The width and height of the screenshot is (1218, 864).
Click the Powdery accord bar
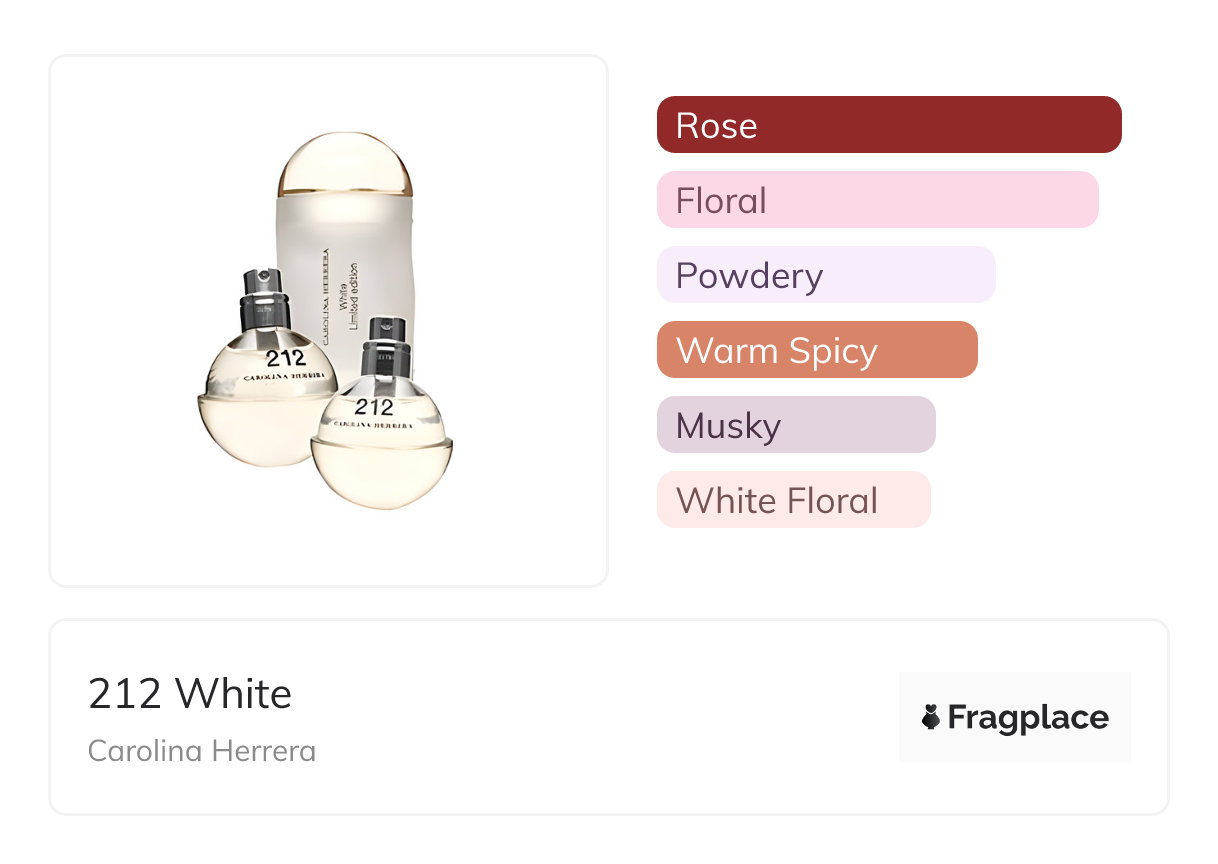click(825, 275)
